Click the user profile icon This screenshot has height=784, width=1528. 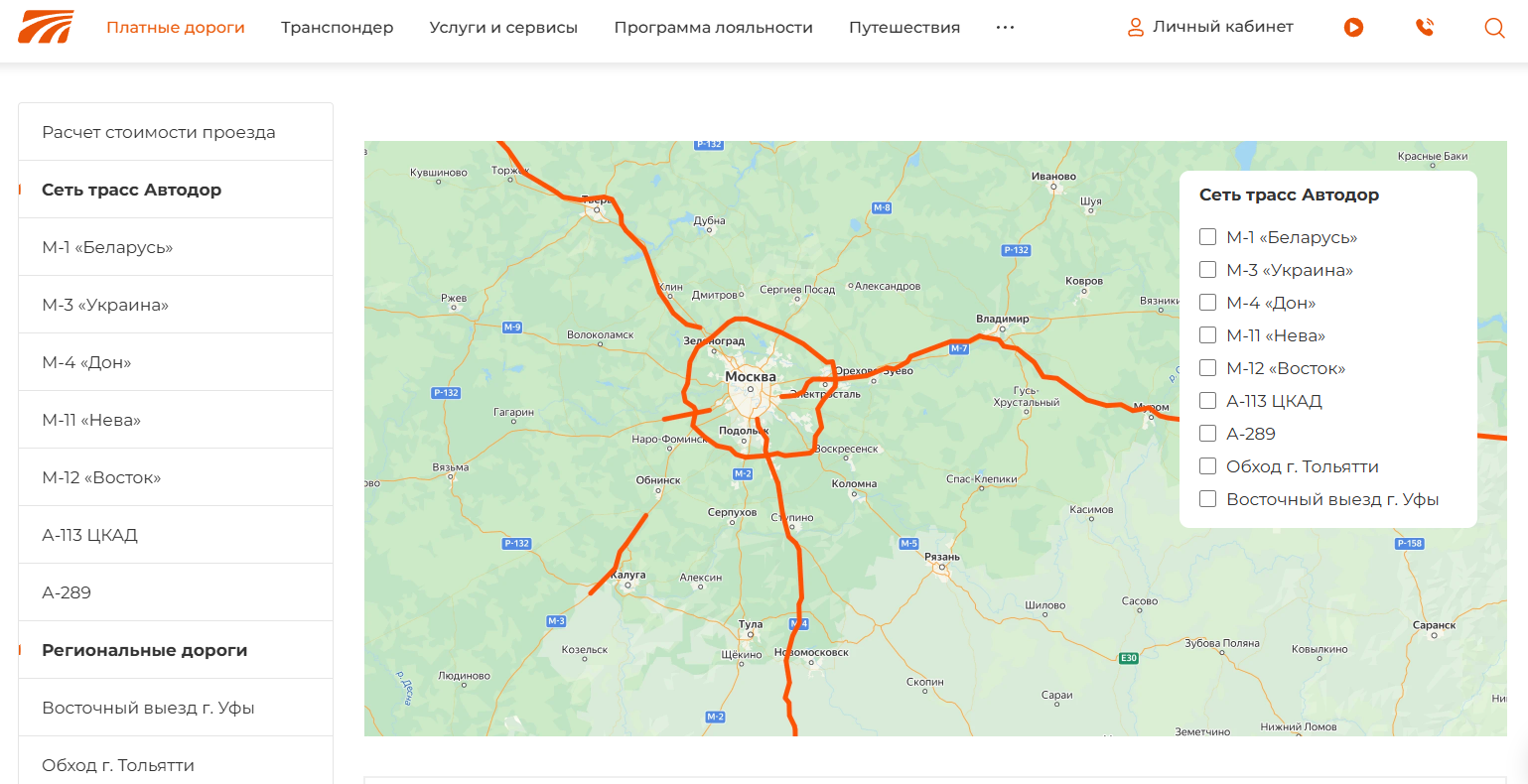pyautogui.click(x=1136, y=28)
